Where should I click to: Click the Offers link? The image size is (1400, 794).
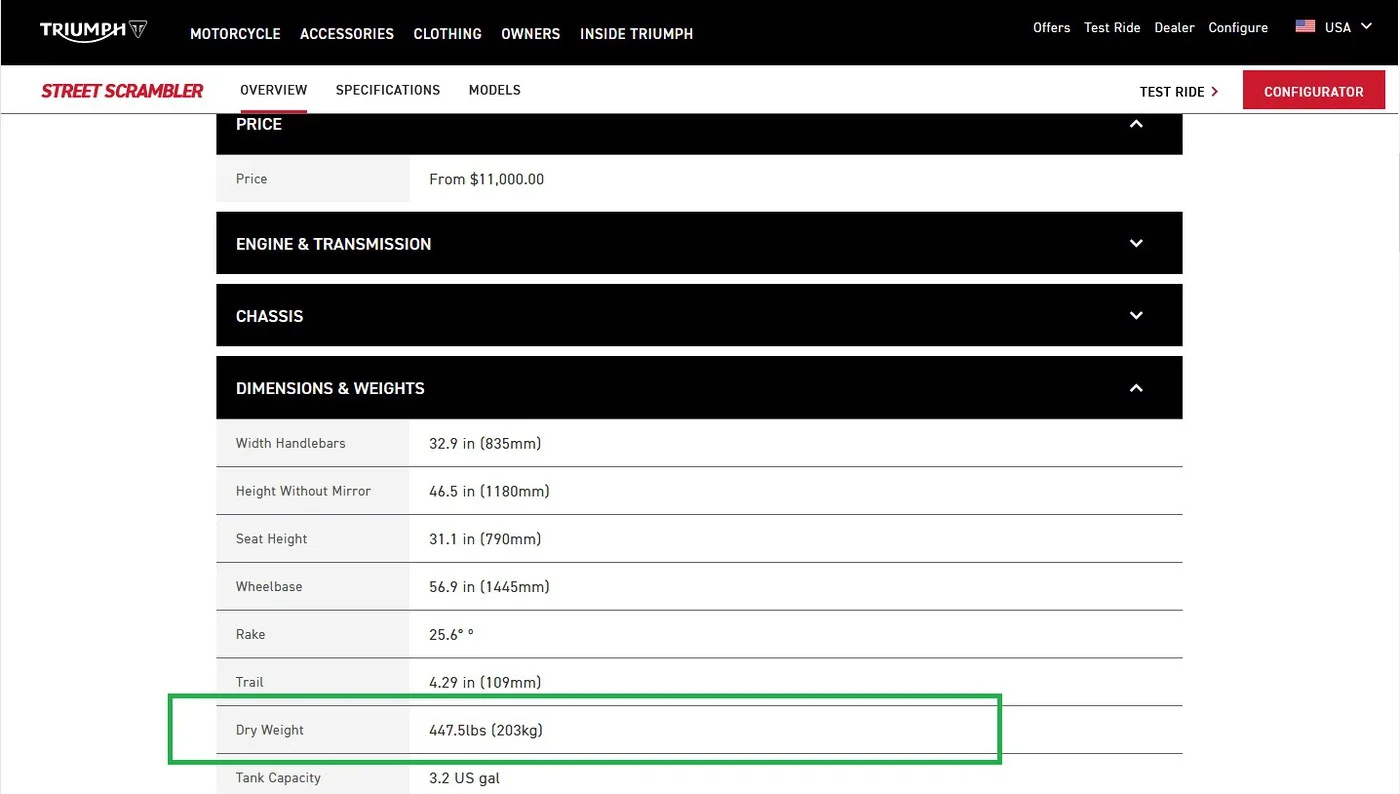pyautogui.click(x=1051, y=27)
